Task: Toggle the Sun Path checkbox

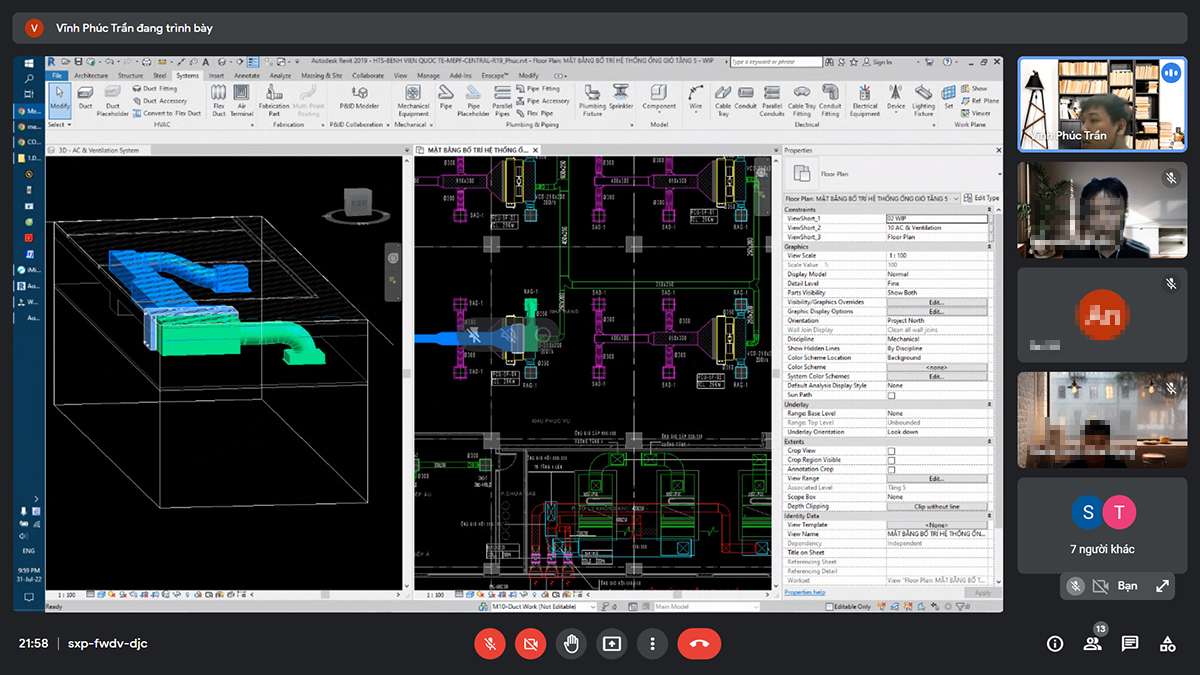Action: 892,395
